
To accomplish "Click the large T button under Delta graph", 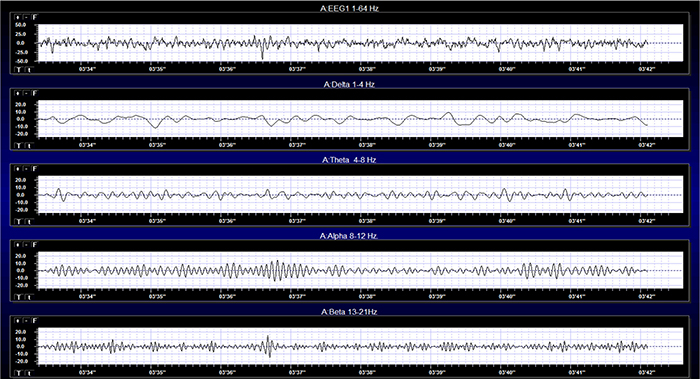I will (19, 146).
